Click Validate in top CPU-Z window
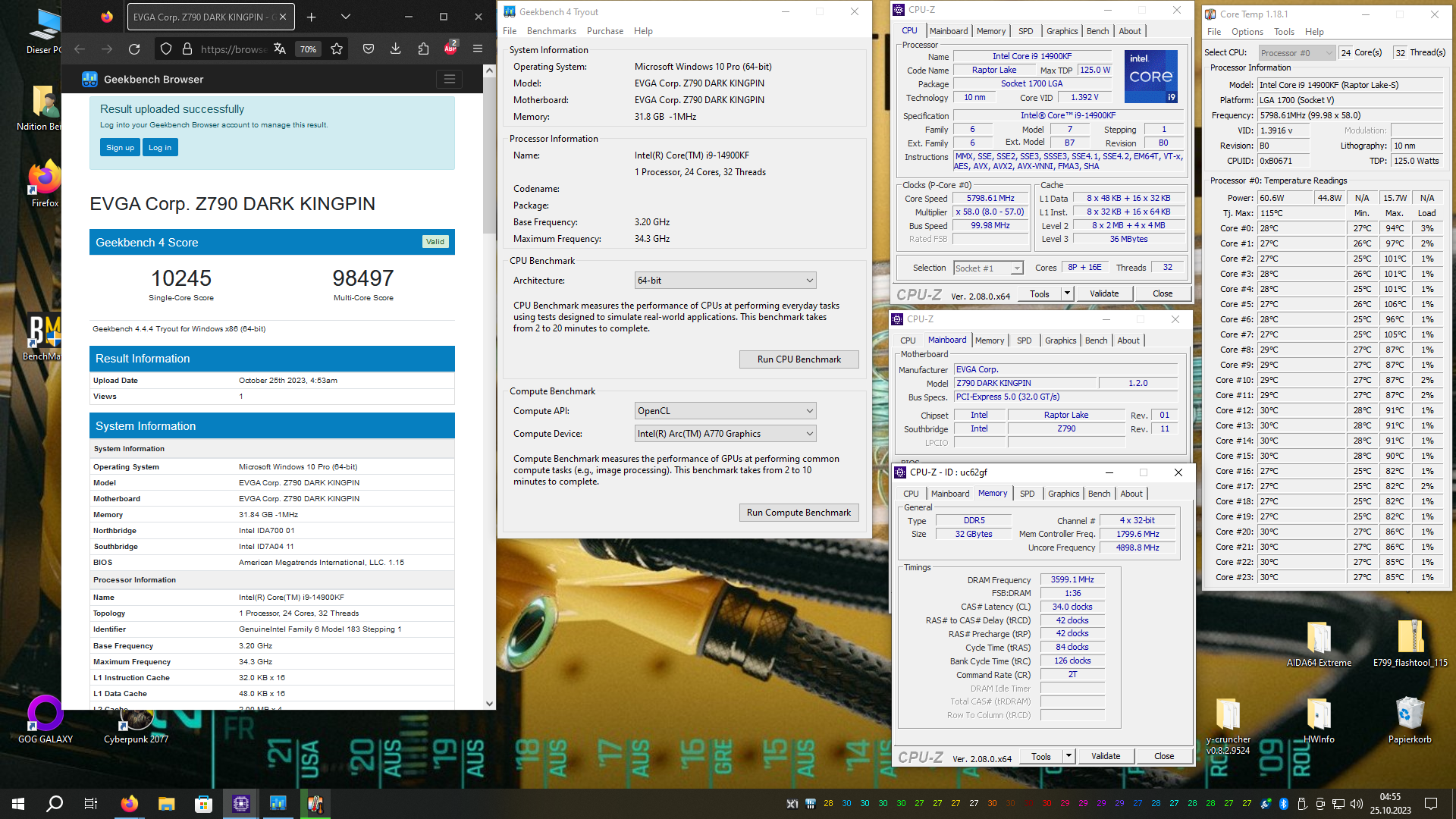The image size is (1456, 819). 1104,293
